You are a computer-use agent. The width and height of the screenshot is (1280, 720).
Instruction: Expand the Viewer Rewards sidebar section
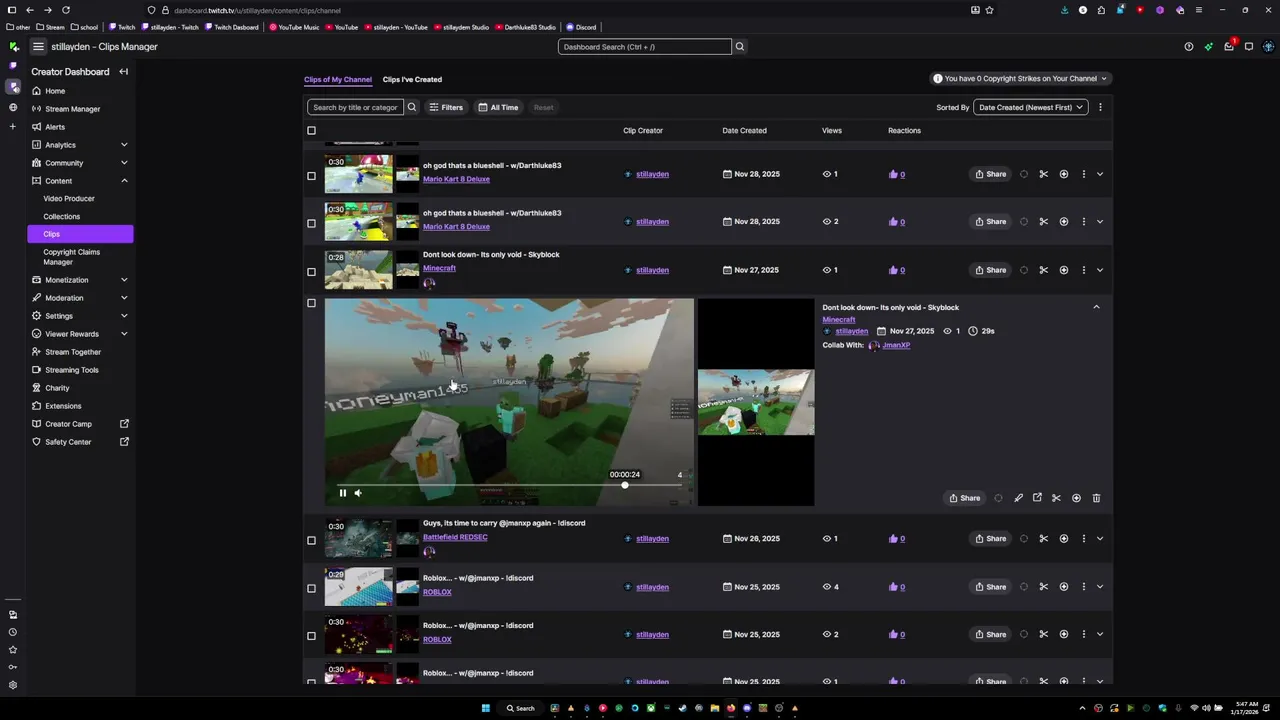[x=124, y=334]
